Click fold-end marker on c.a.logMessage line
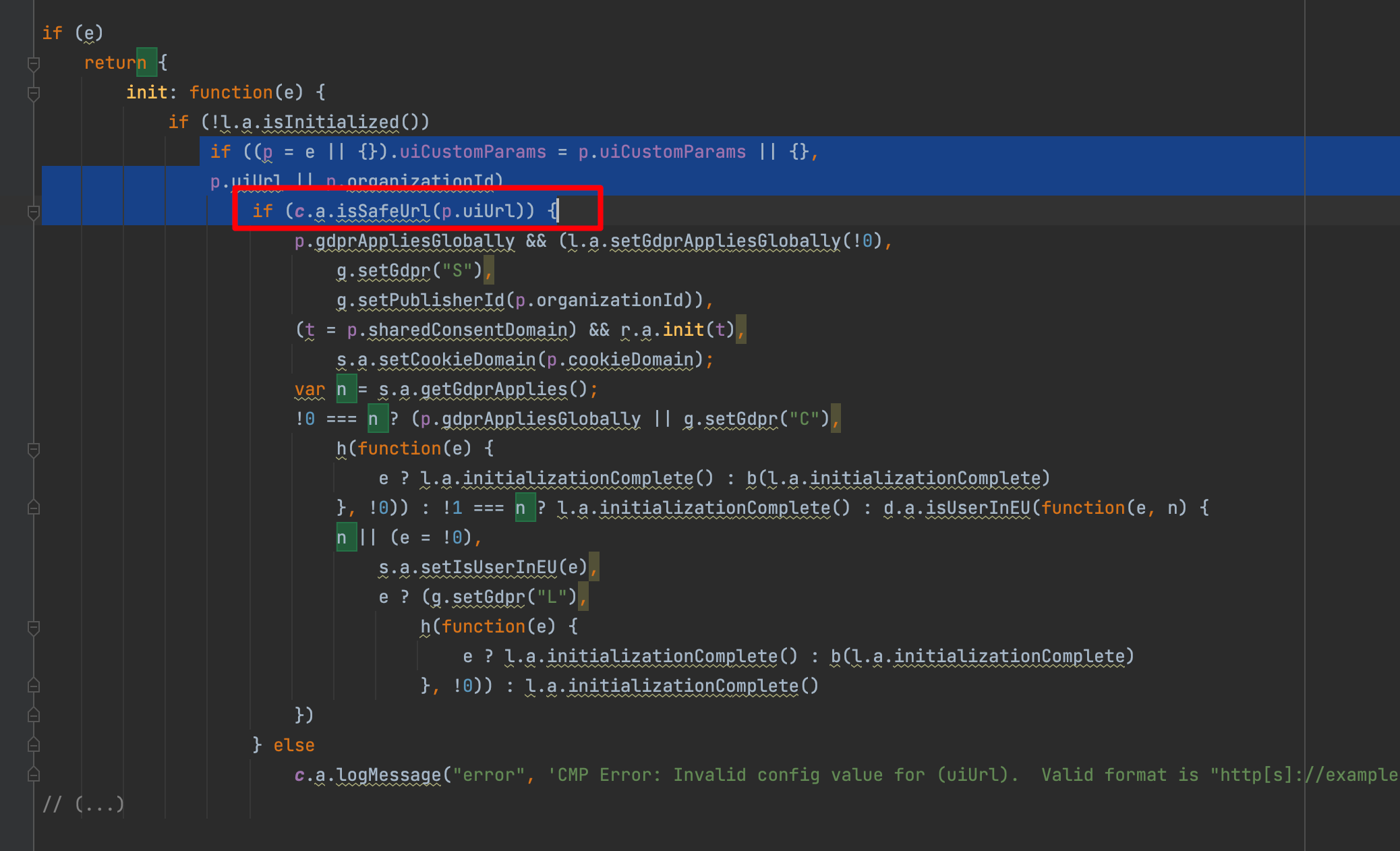 point(33,775)
